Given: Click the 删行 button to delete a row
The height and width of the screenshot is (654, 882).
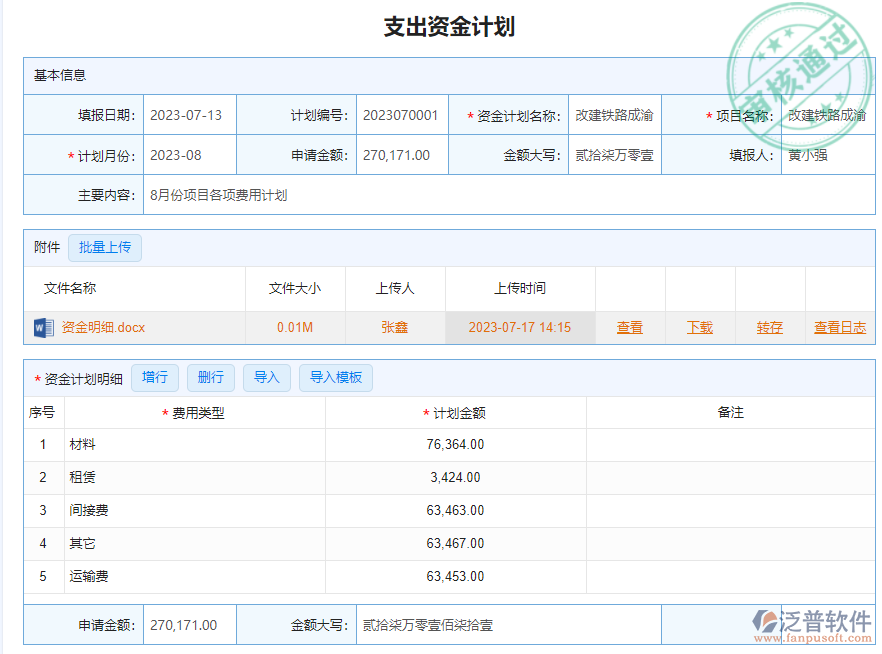Looking at the screenshot, I should (x=210, y=377).
